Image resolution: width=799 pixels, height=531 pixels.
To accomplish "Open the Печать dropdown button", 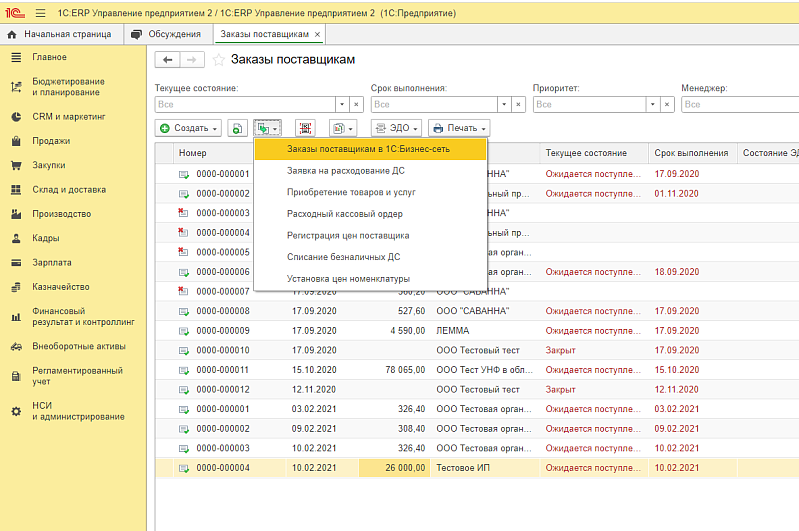I will tap(459, 128).
